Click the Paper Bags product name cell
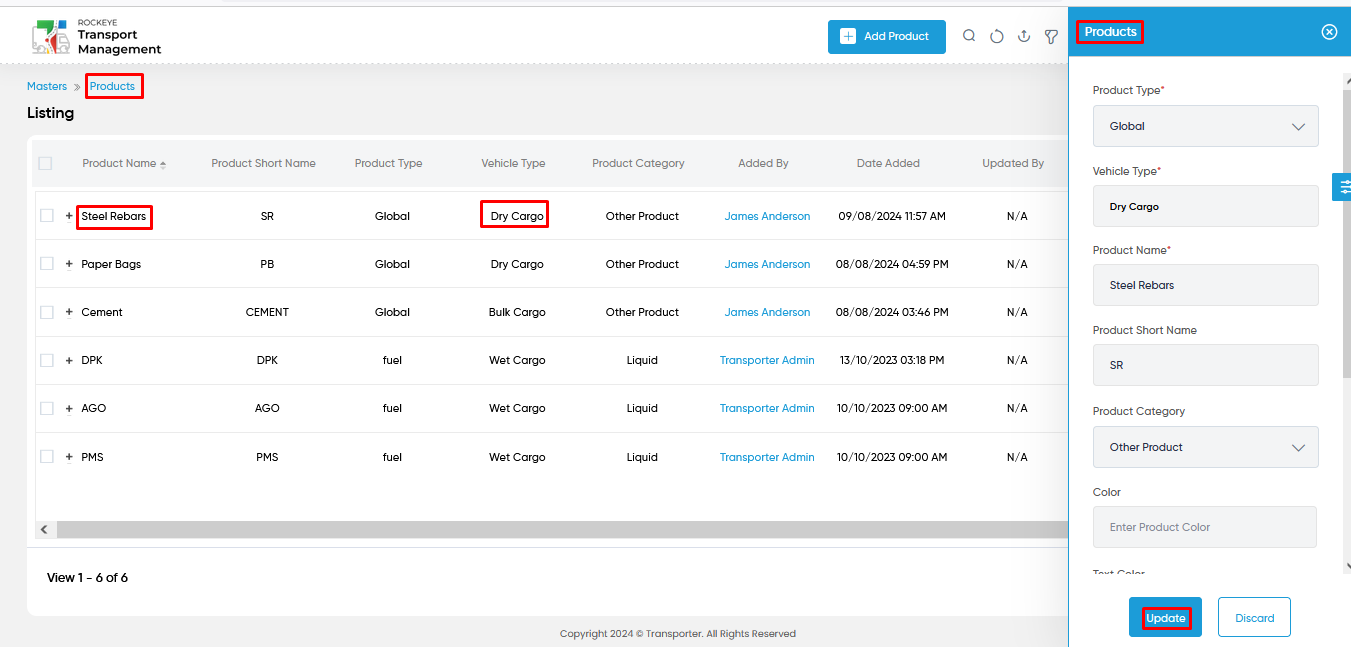 pos(111,264)
